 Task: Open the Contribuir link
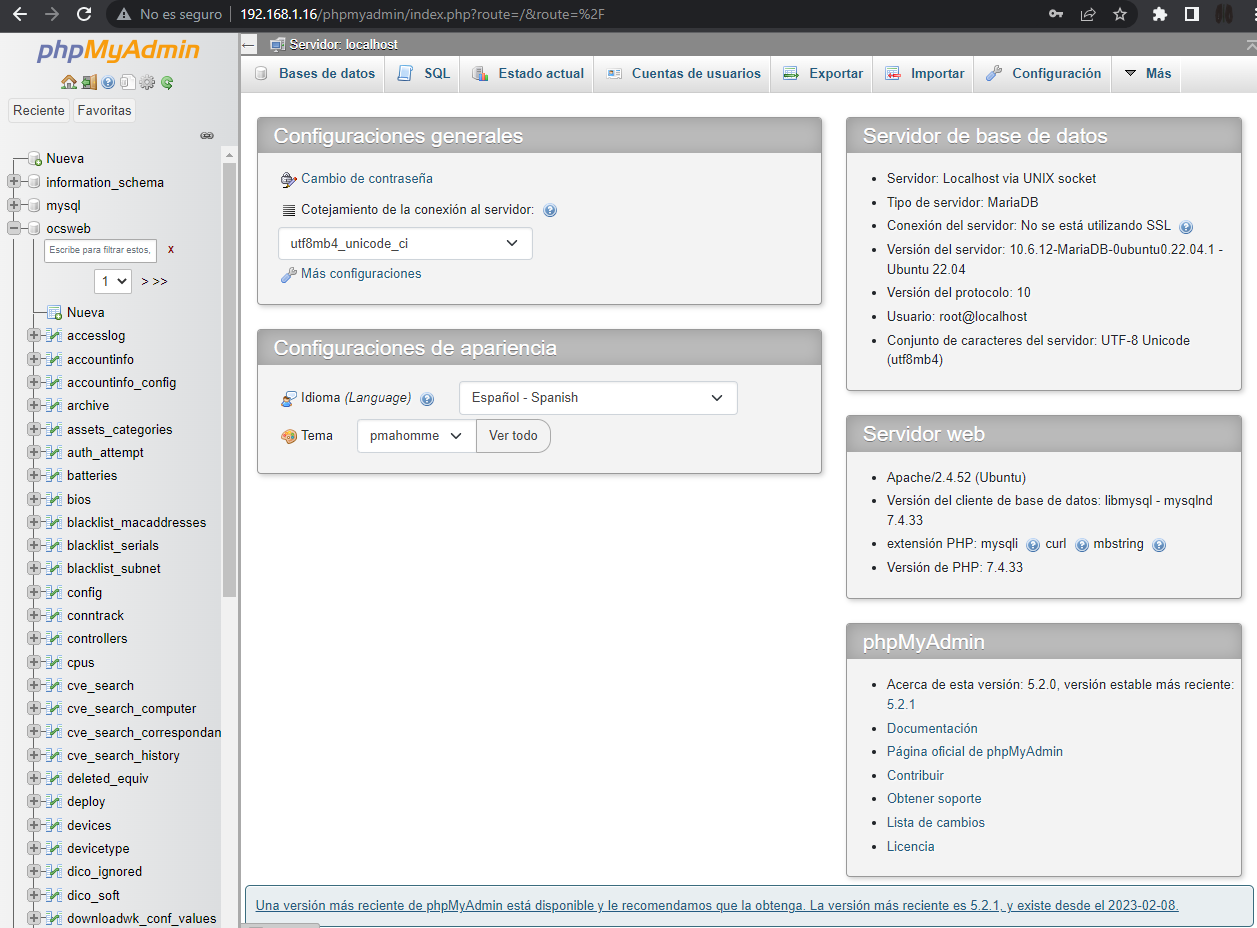click(x=915, y=776)
